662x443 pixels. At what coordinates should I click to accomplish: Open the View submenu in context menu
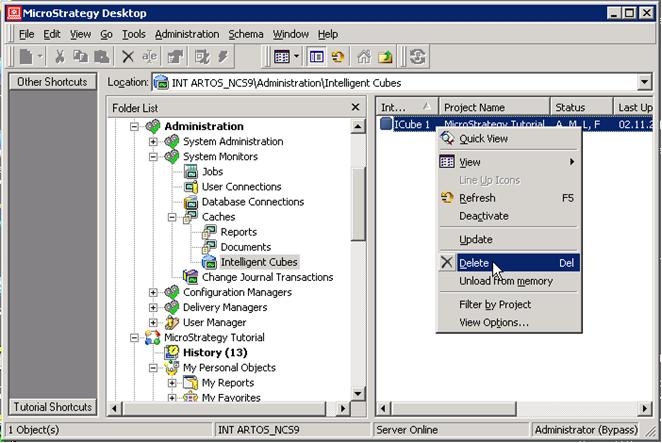click(x=509, y=162)
